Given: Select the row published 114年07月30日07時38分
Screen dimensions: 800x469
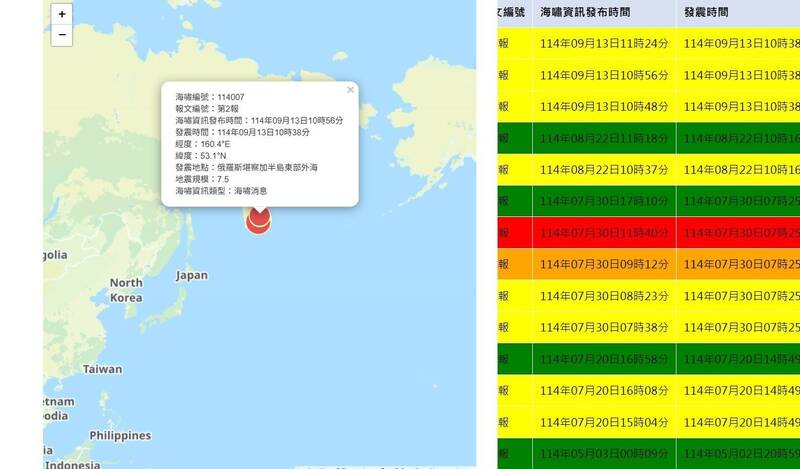Looking at the screenshot, I should click(x=648, y=327).
